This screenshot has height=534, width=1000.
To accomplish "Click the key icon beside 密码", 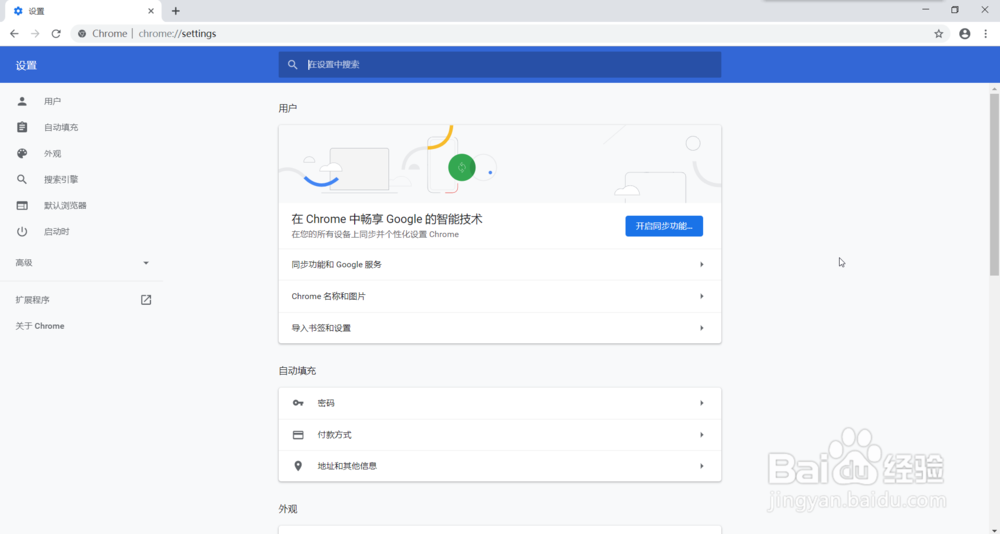I will tap(298, 403).
